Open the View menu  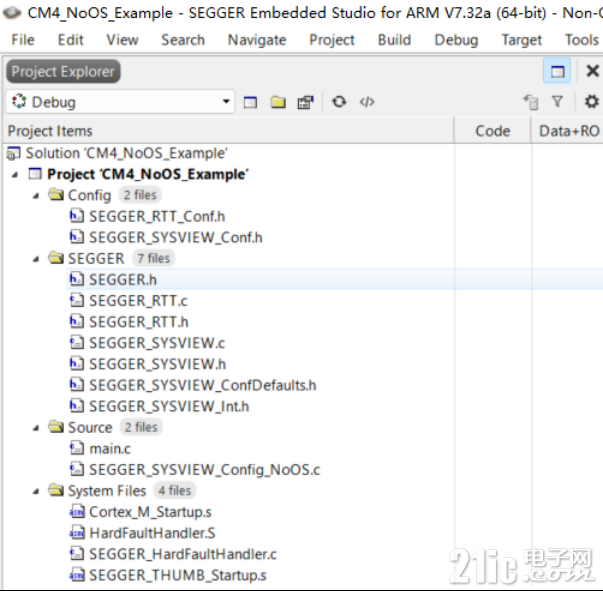[x=122, y=40]
